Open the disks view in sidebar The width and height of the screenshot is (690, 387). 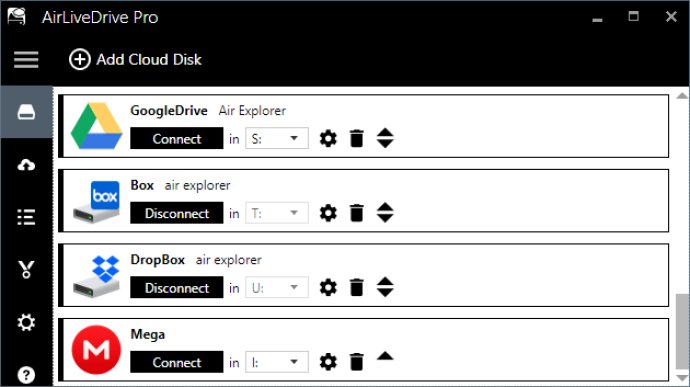coord(26,112)
